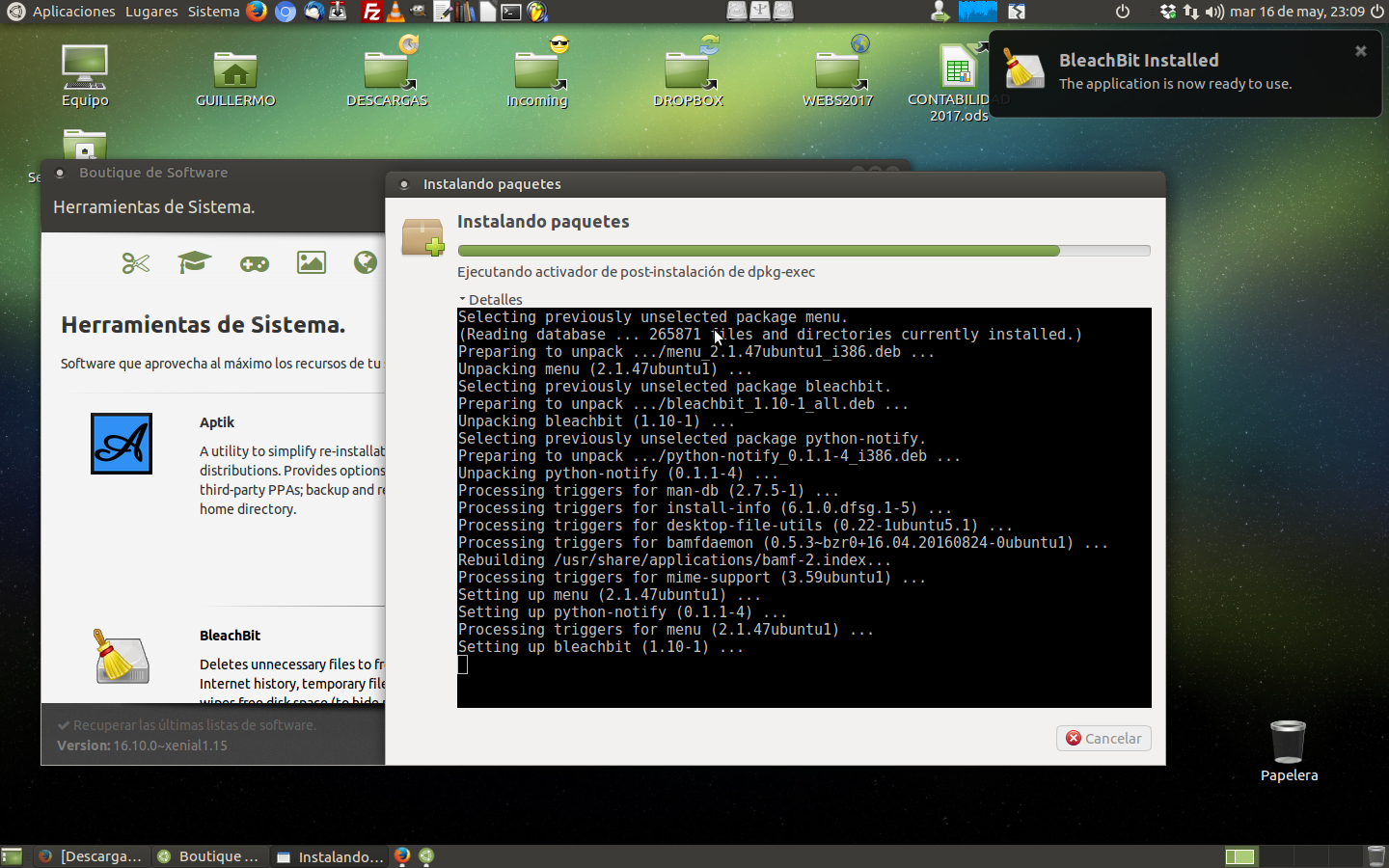
Task: Open the DESCARGAS desktop folder
Action: [x=387, y=74]
